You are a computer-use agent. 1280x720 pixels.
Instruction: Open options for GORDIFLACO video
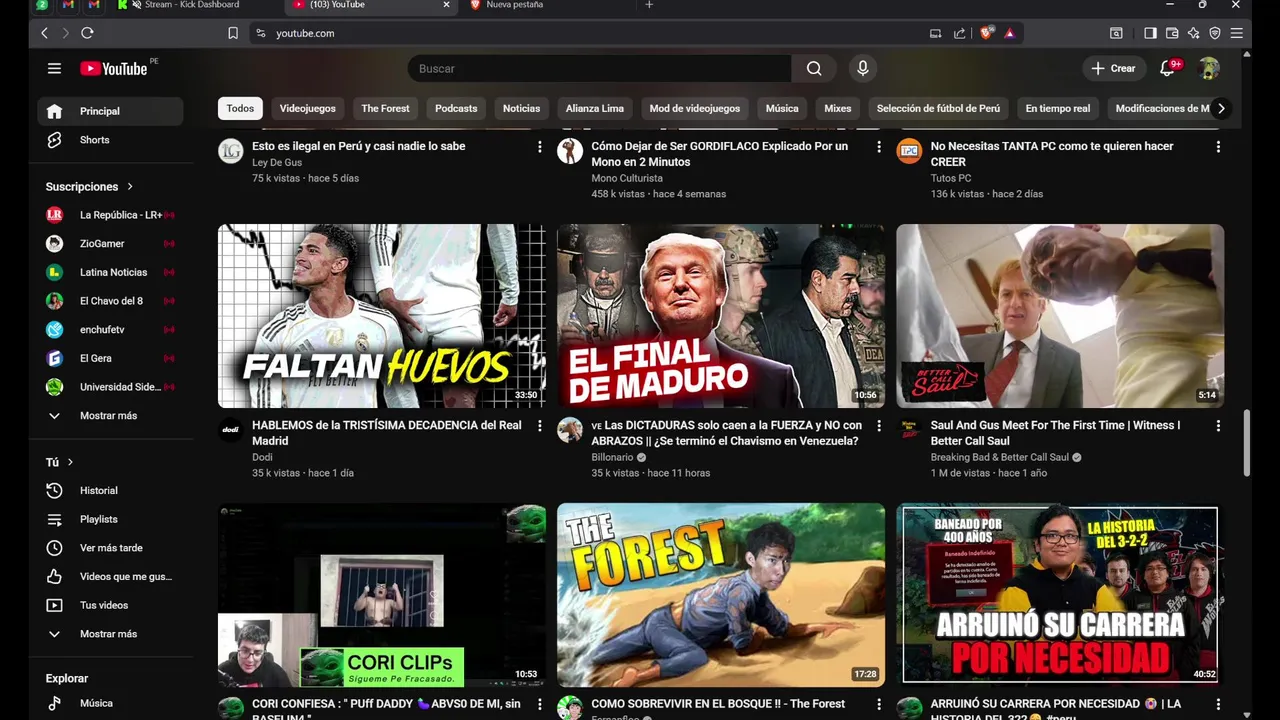[x=879, y=147]
